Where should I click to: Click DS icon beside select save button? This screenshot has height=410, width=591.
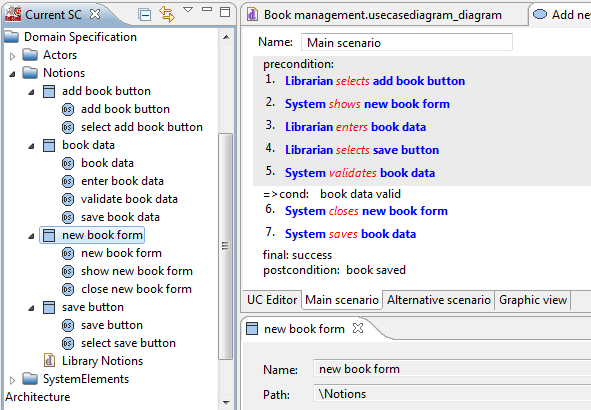pos(68,343)
